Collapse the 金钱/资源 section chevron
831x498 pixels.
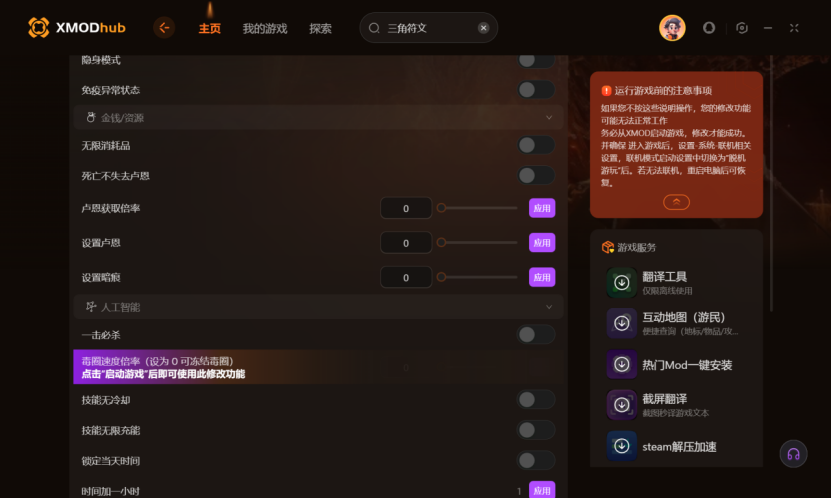(549, 118)
